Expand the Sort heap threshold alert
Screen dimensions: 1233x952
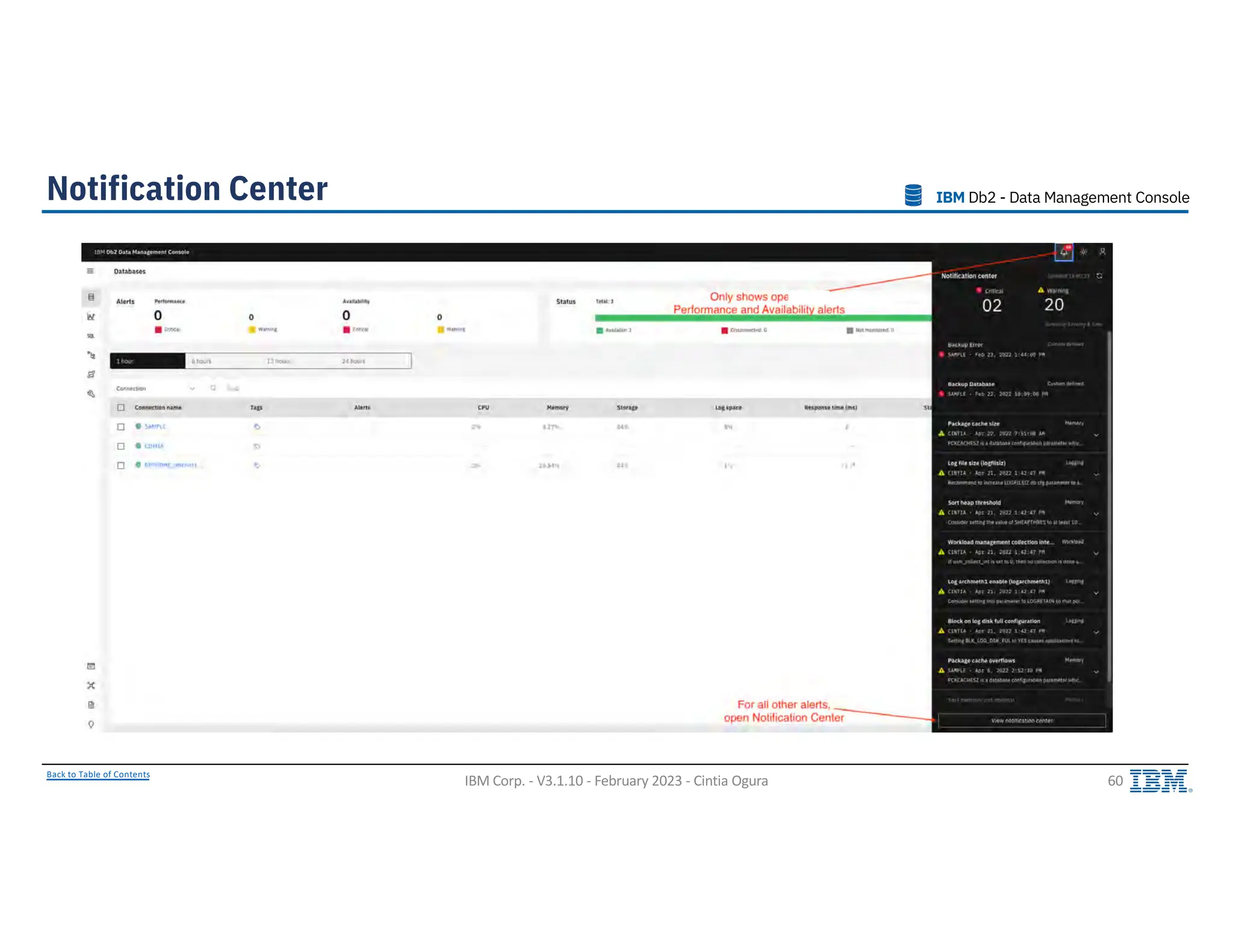1096,514
